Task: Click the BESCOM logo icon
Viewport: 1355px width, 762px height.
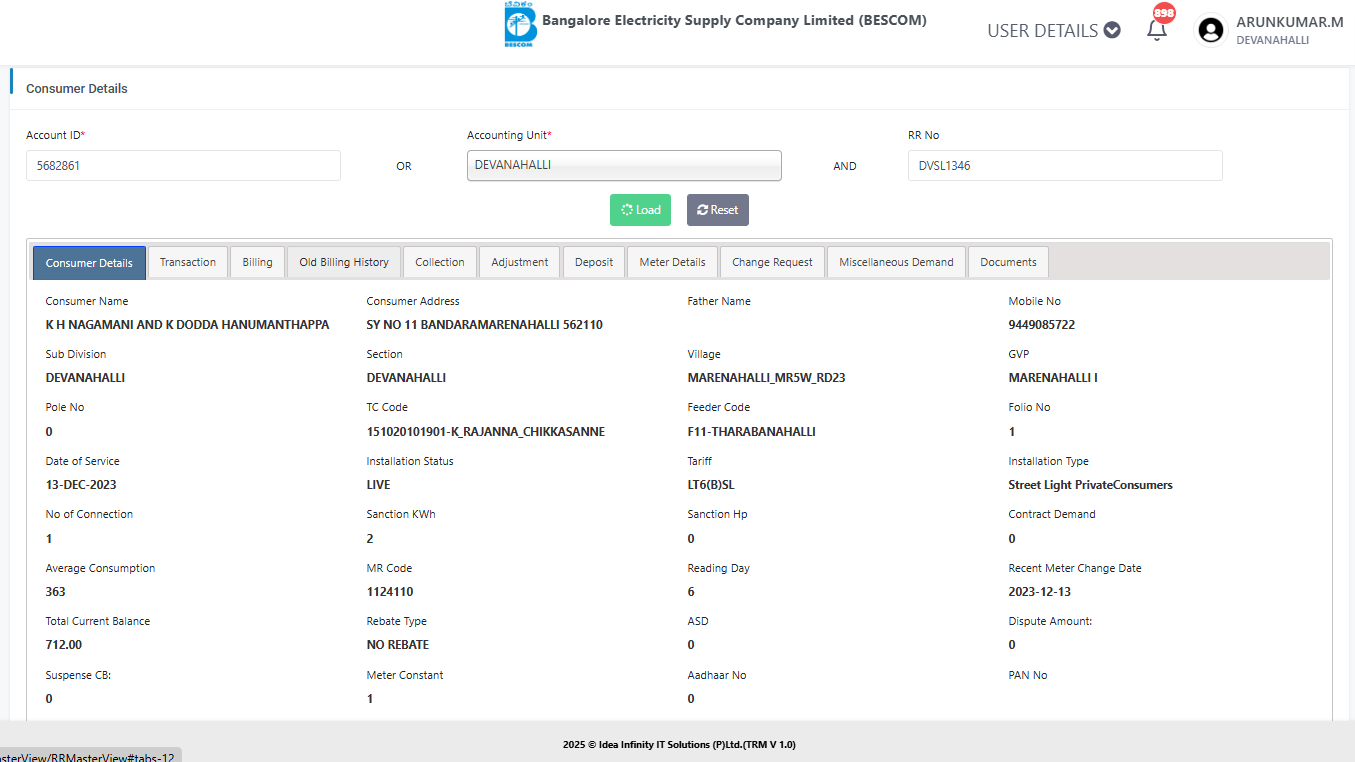Action: [x=520, y=25]
